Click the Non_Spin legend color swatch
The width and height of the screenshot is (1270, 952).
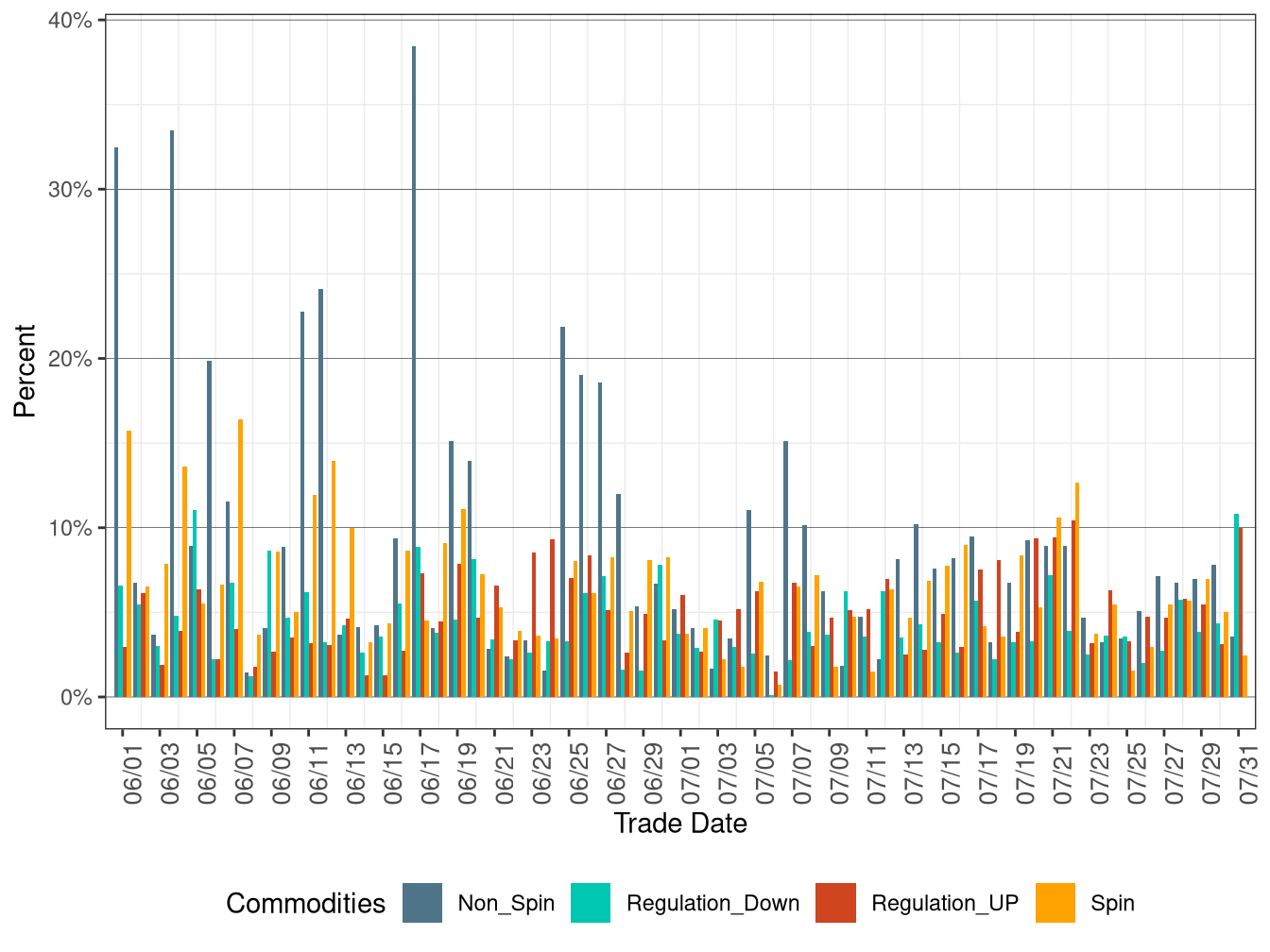pos(422,903)
